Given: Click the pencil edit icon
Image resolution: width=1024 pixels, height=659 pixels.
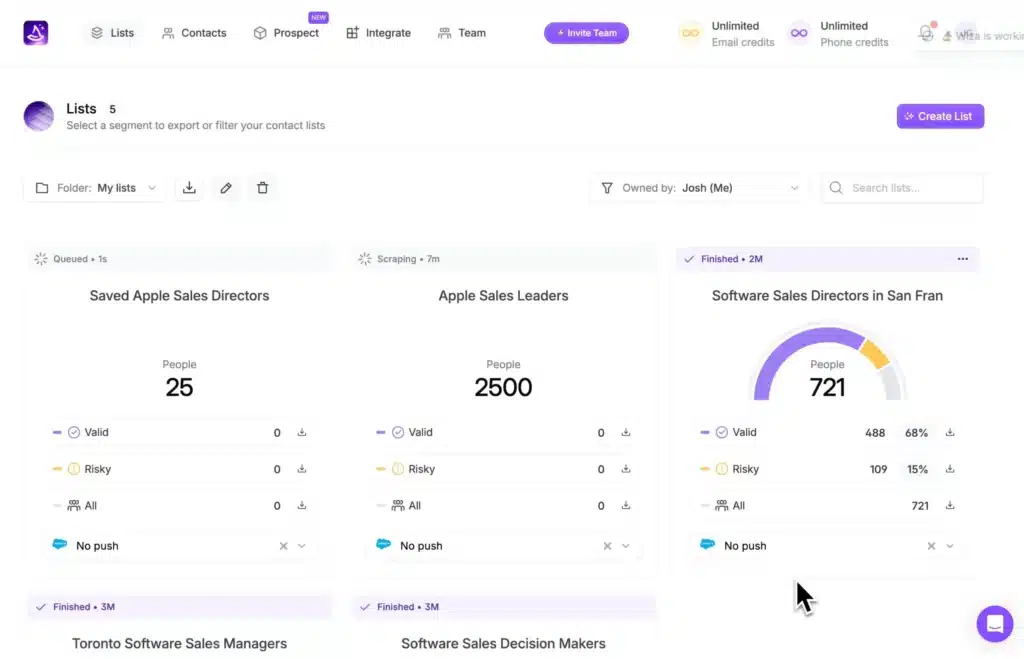Looking at the screenshot, I should [x=226, y=188].
